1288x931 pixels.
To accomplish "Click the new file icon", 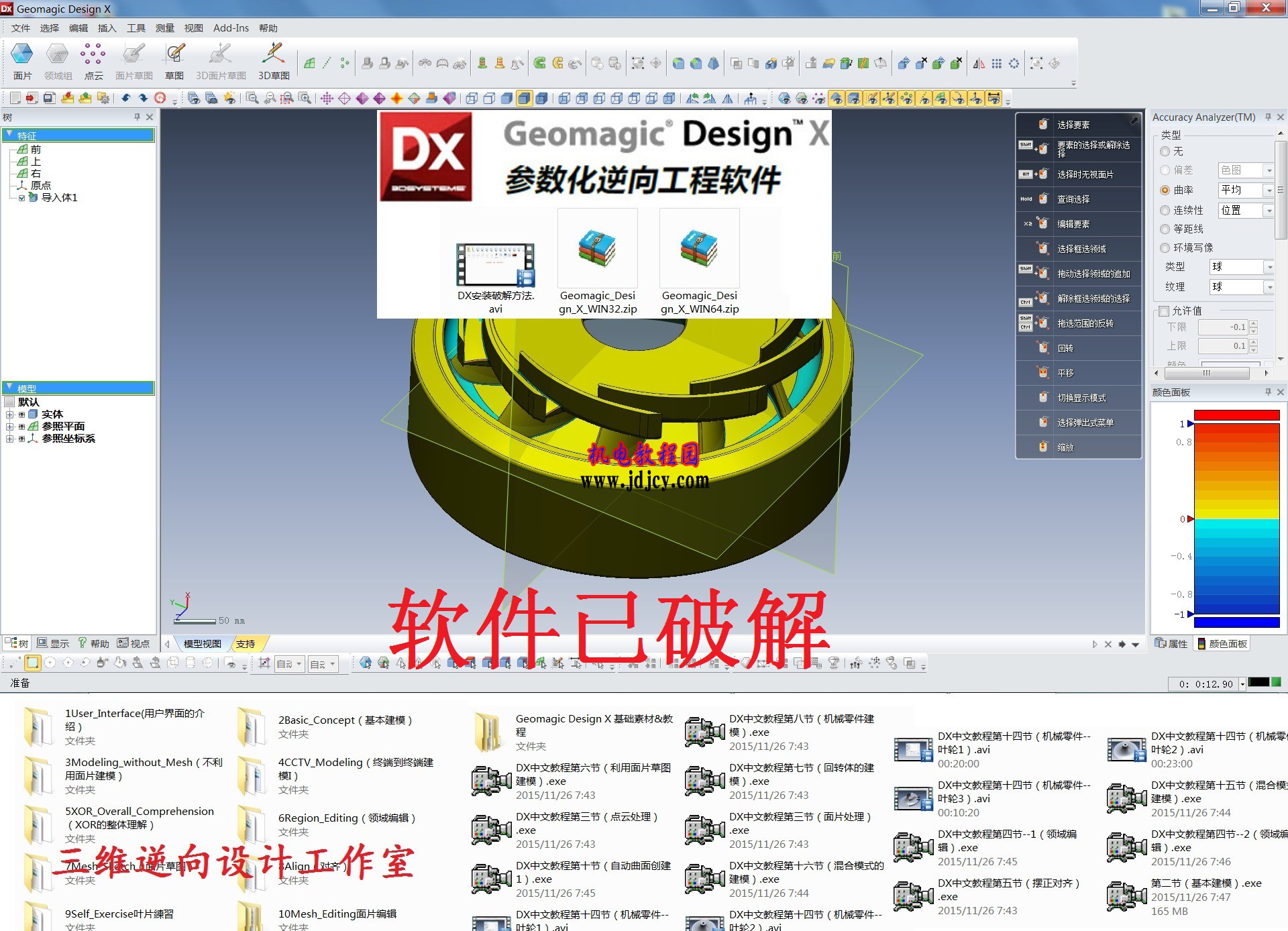I will click(x=15, y=98).
